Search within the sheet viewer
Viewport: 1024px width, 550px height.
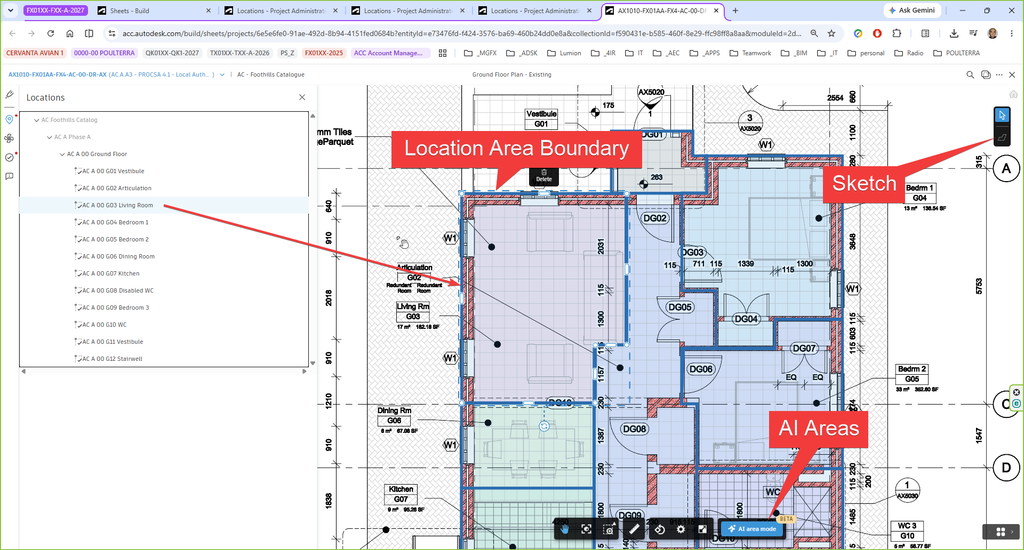click(x=970, y=74)
